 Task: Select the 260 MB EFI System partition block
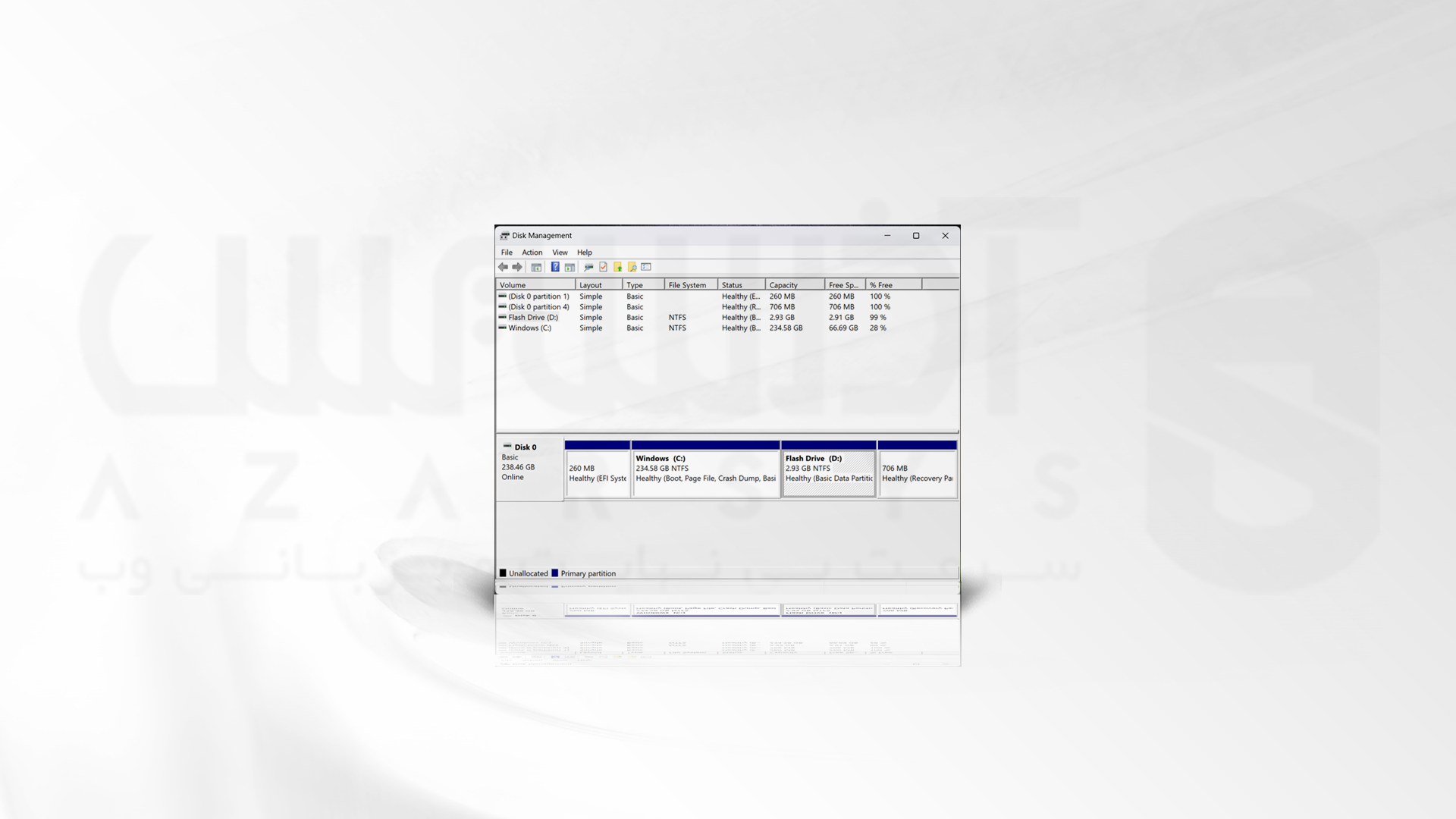coord(598,469)
